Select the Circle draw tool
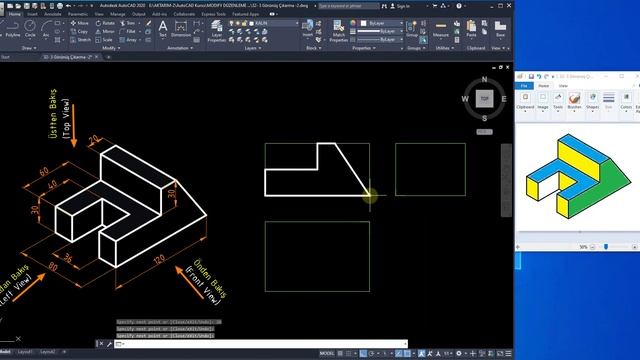 click(x=30, y=29)
